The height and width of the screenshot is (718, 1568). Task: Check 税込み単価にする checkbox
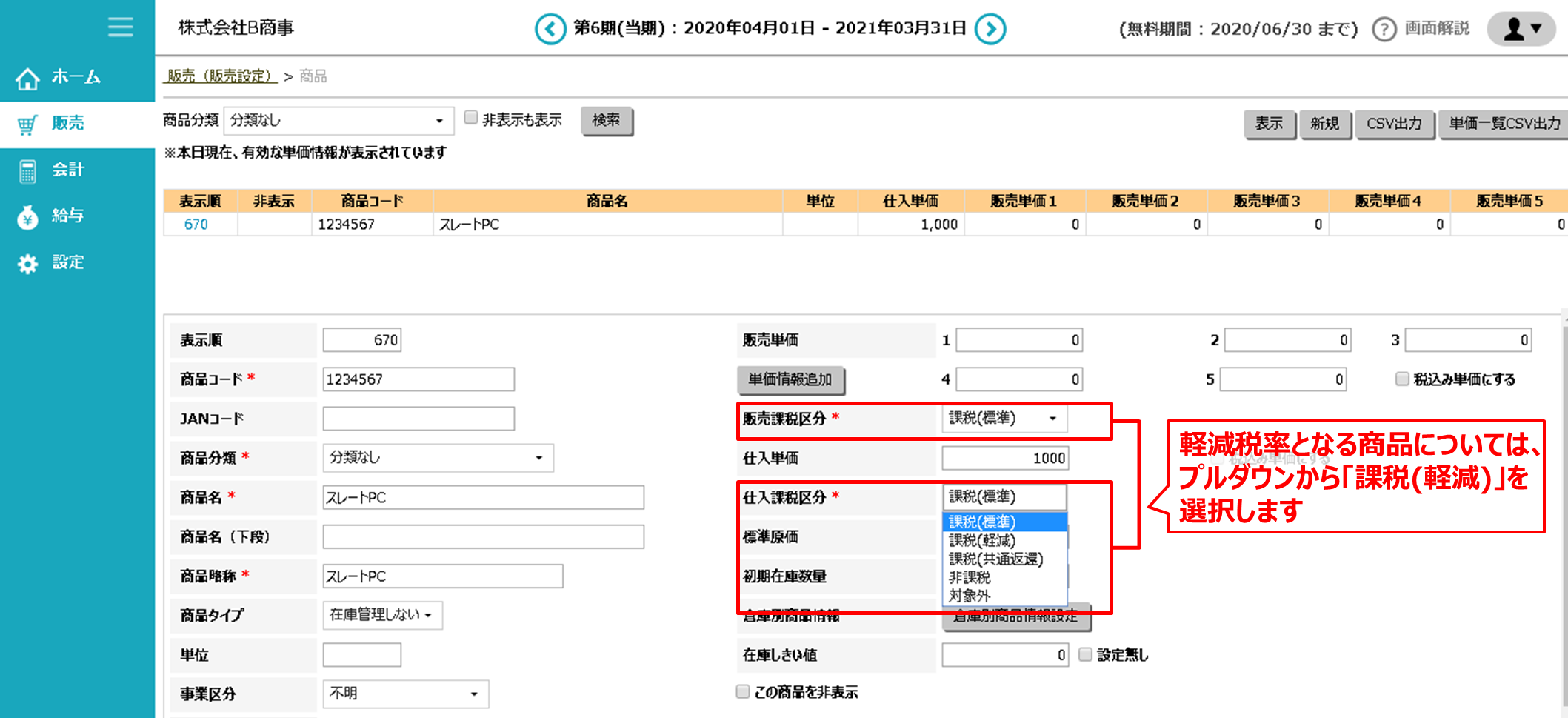click(x=1402, y=379)
